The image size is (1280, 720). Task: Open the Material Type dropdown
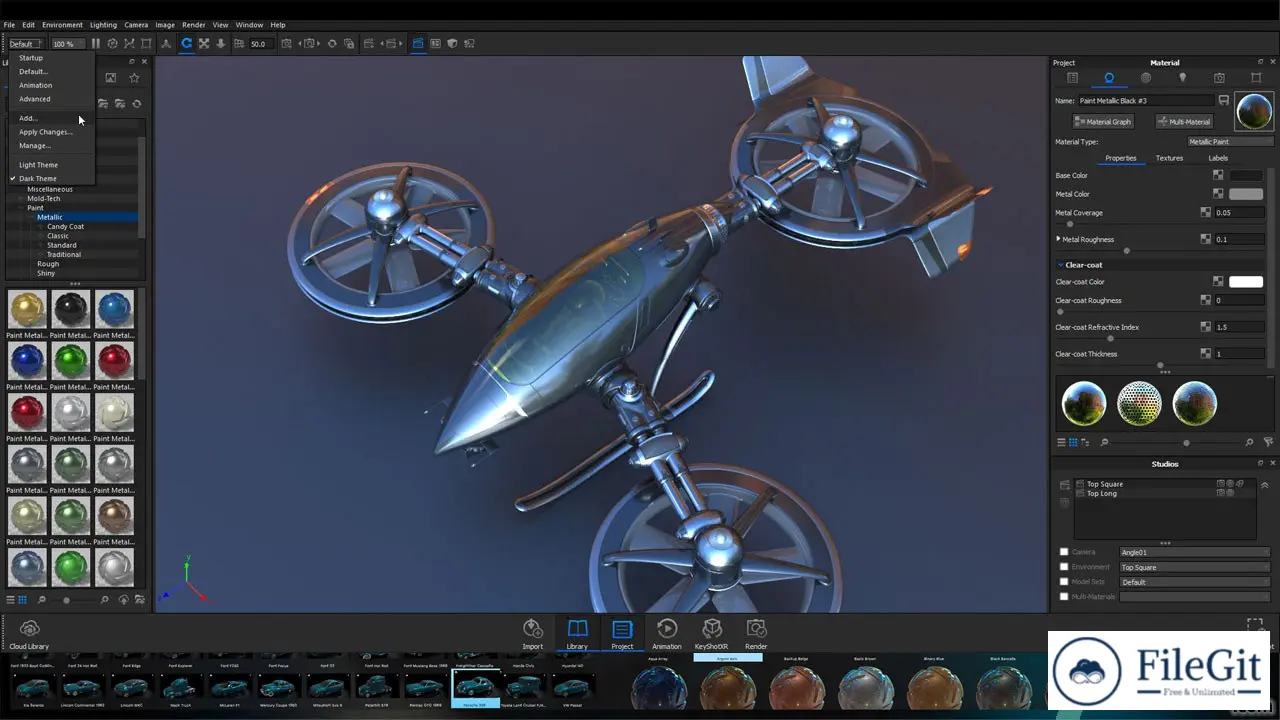[x=1229, y=142]
